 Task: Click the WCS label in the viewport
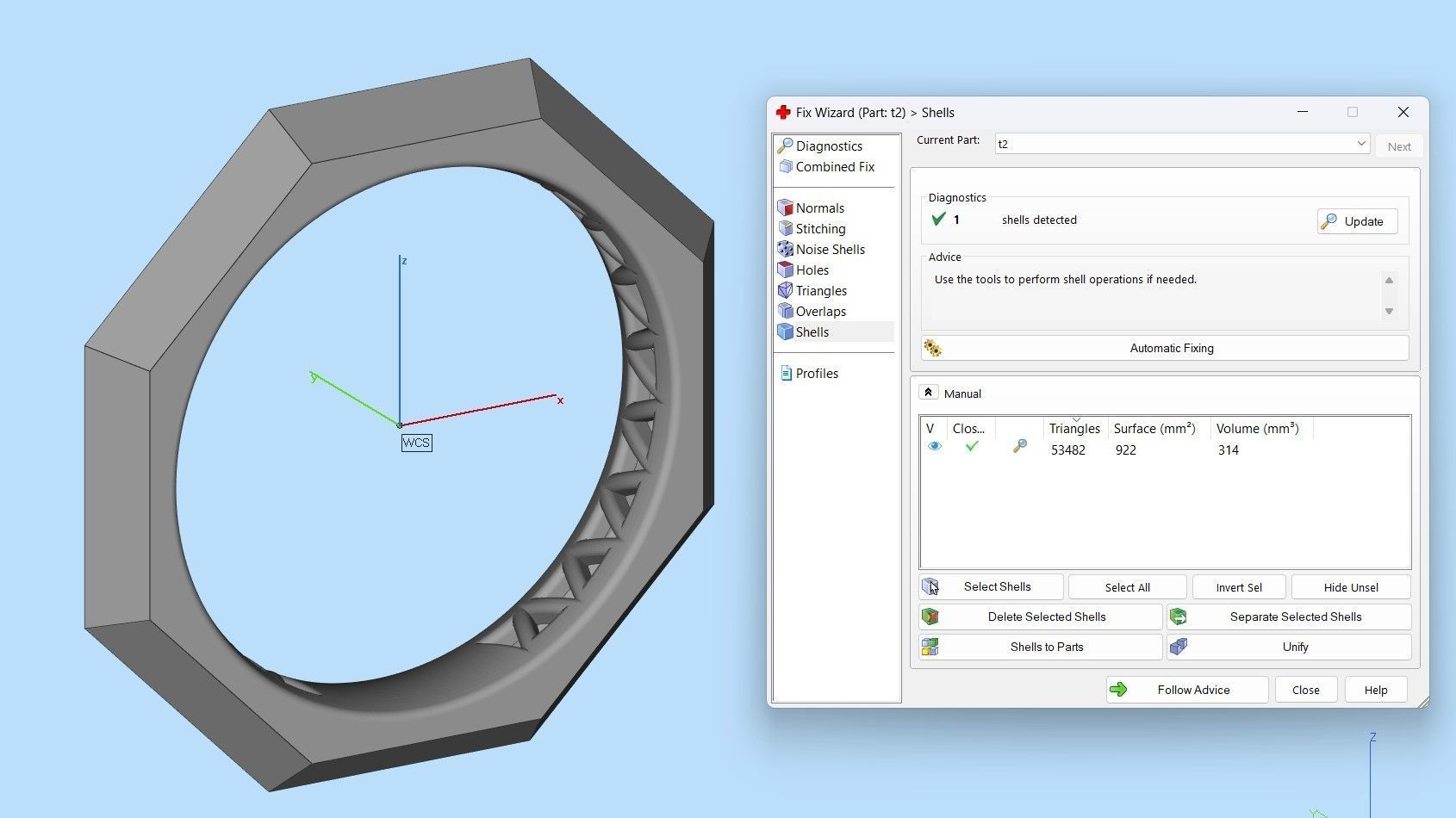pos(416,443)
